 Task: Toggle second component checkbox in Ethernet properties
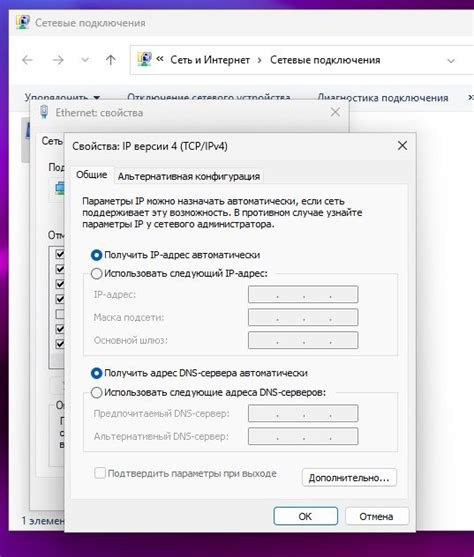coord(60,269)
